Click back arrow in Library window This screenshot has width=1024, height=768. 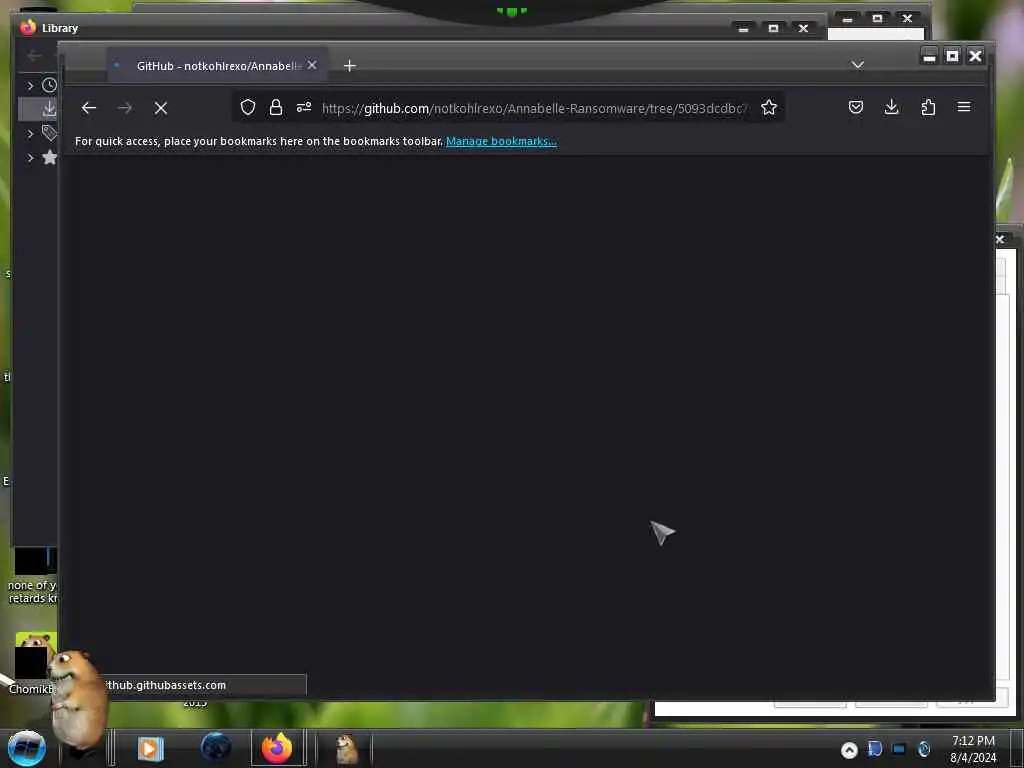tap(34, 56)
